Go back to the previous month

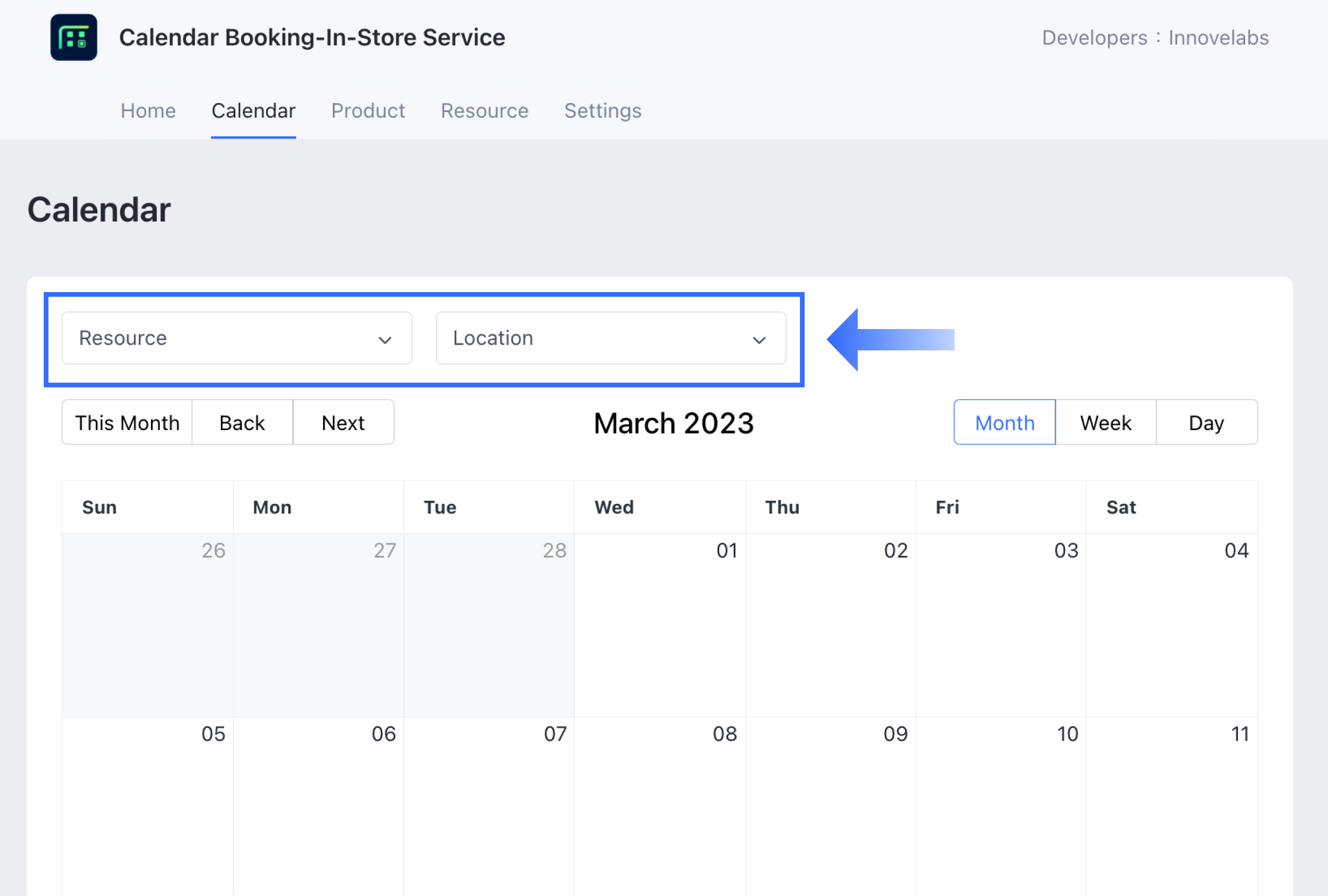[242, 422]
